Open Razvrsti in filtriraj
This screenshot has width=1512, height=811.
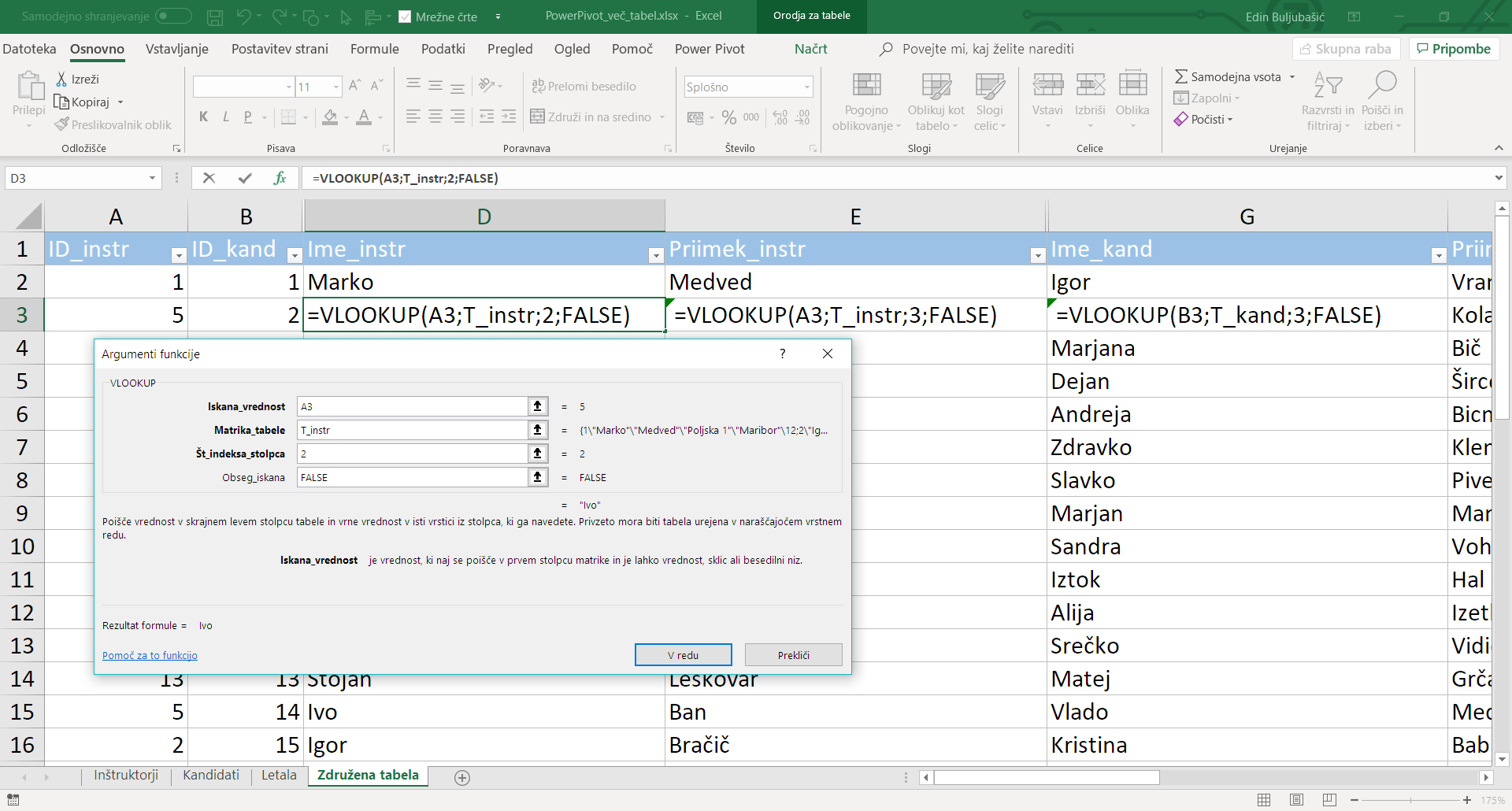click(x=1327, y=101)
